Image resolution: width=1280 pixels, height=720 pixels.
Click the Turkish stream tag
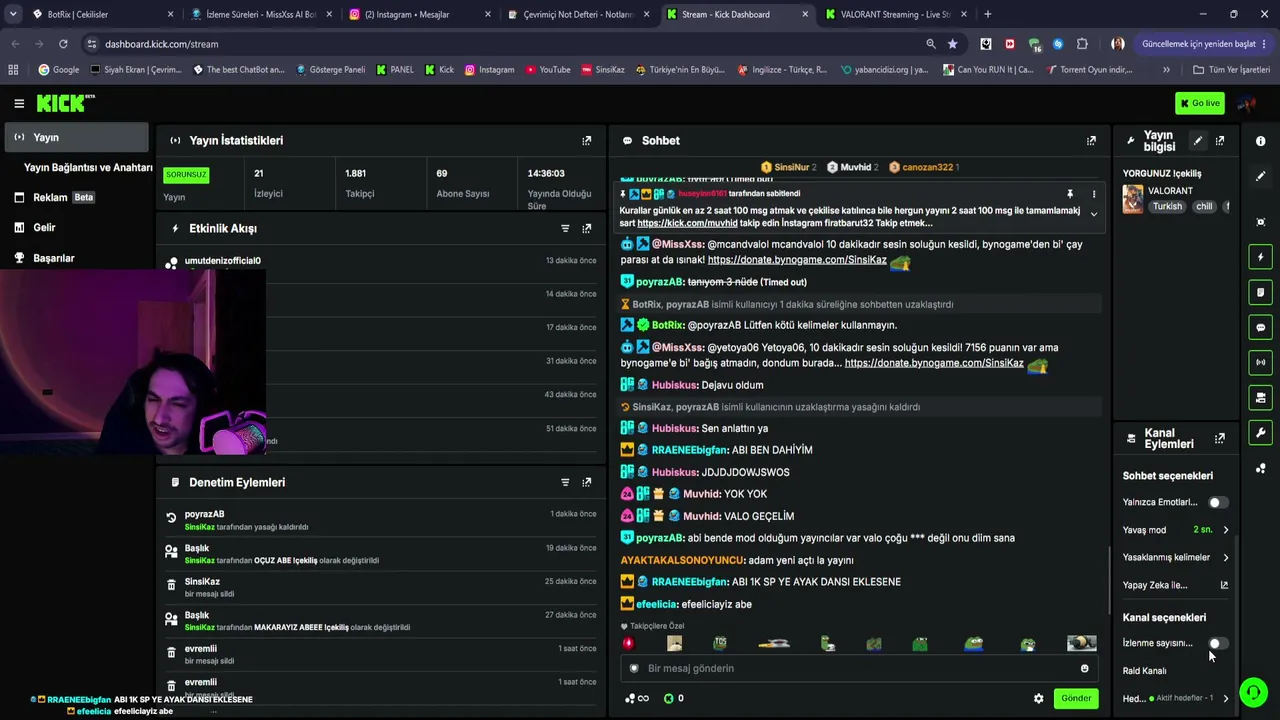(x=1167, y=206)
